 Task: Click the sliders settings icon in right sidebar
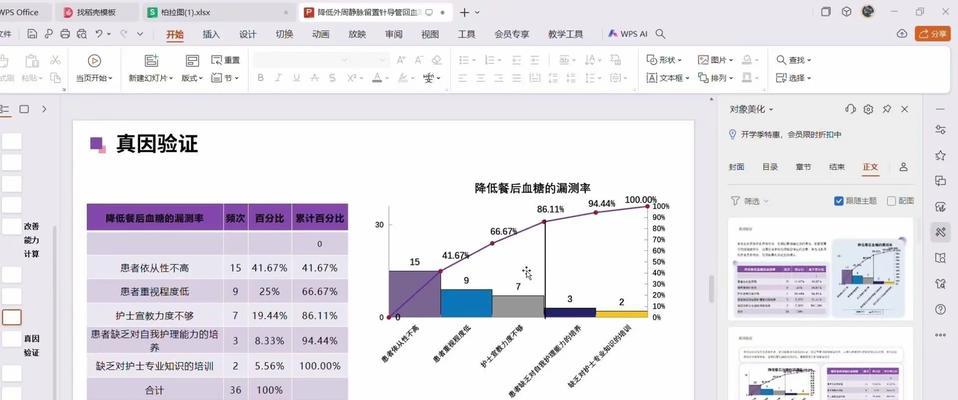(940, 129)
